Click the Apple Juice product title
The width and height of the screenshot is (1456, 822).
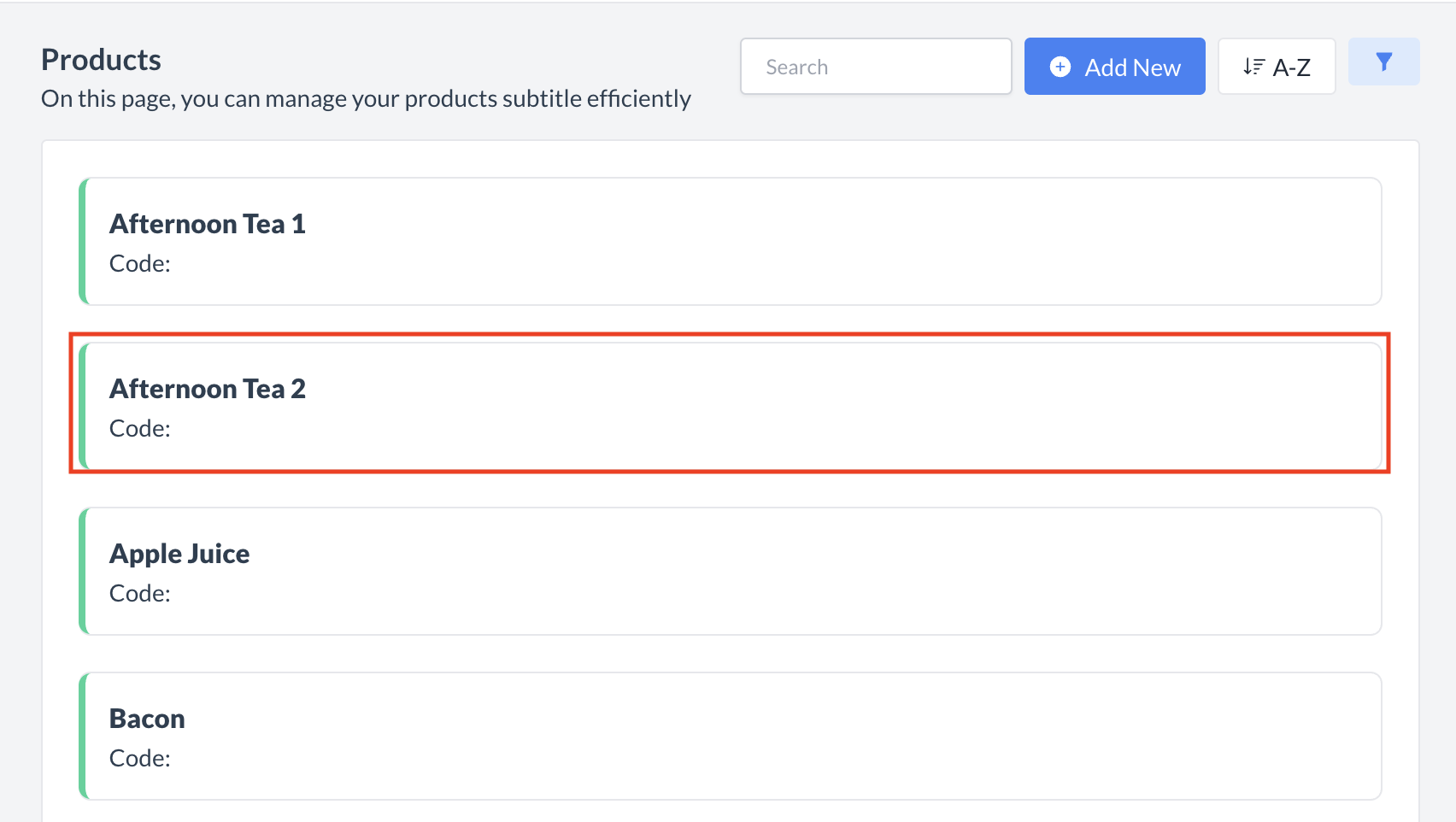179,554
